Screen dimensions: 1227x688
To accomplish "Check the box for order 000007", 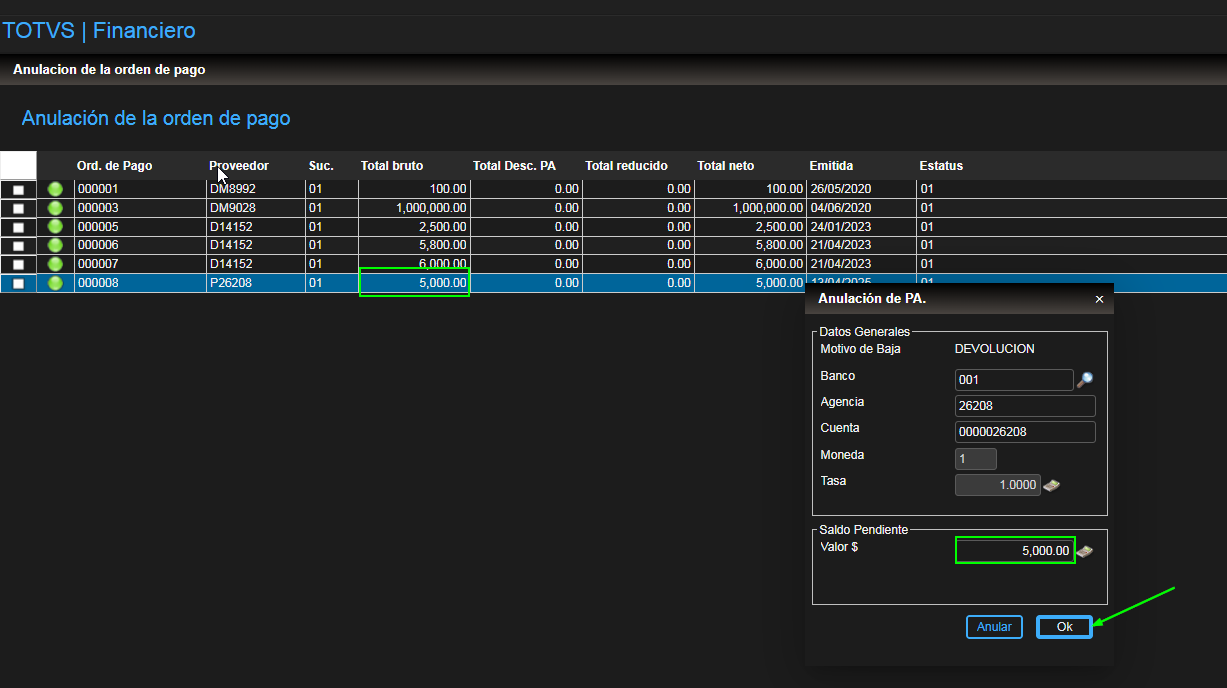I will click(x=18, y=265).
